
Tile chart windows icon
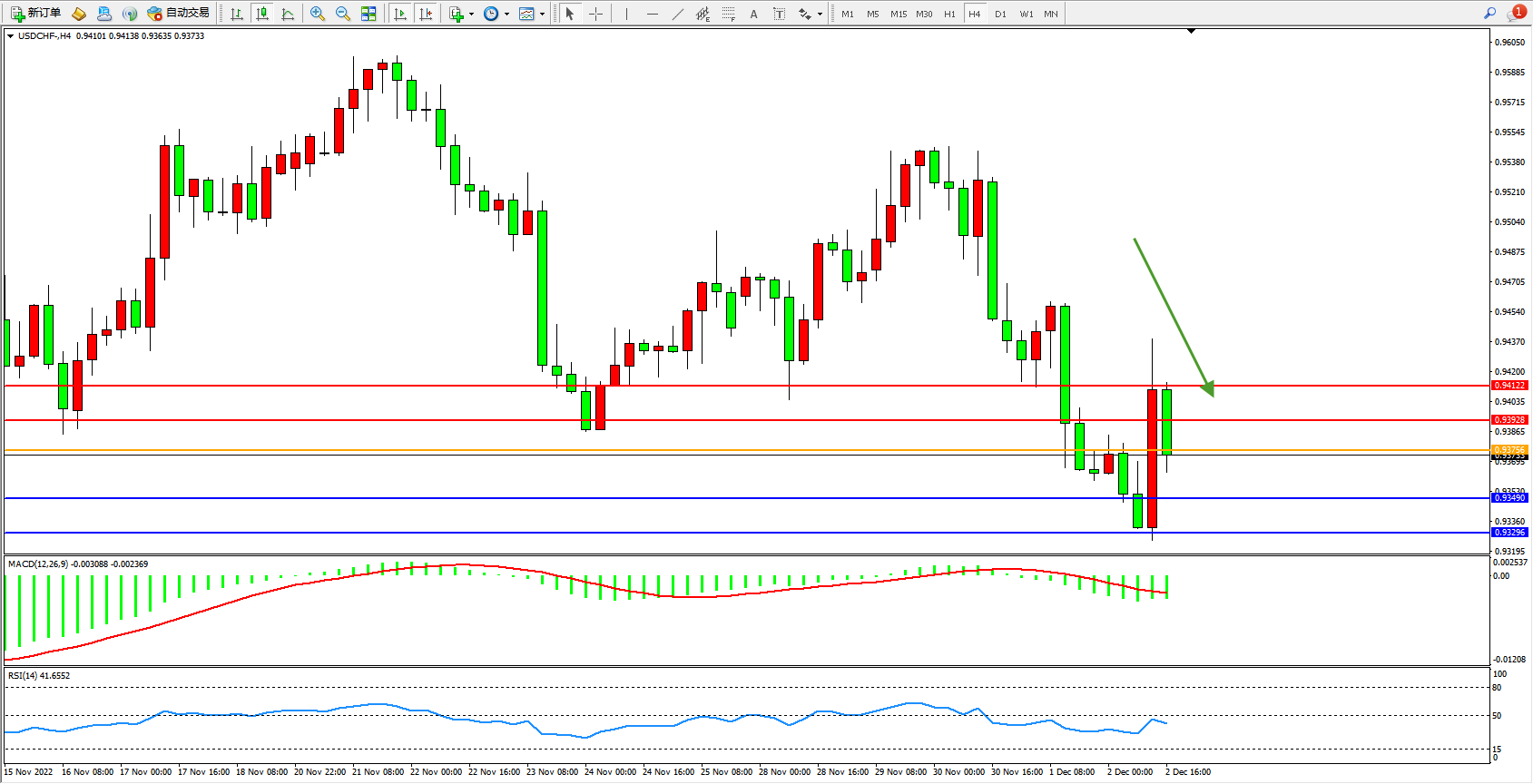[x=369, y=14]
